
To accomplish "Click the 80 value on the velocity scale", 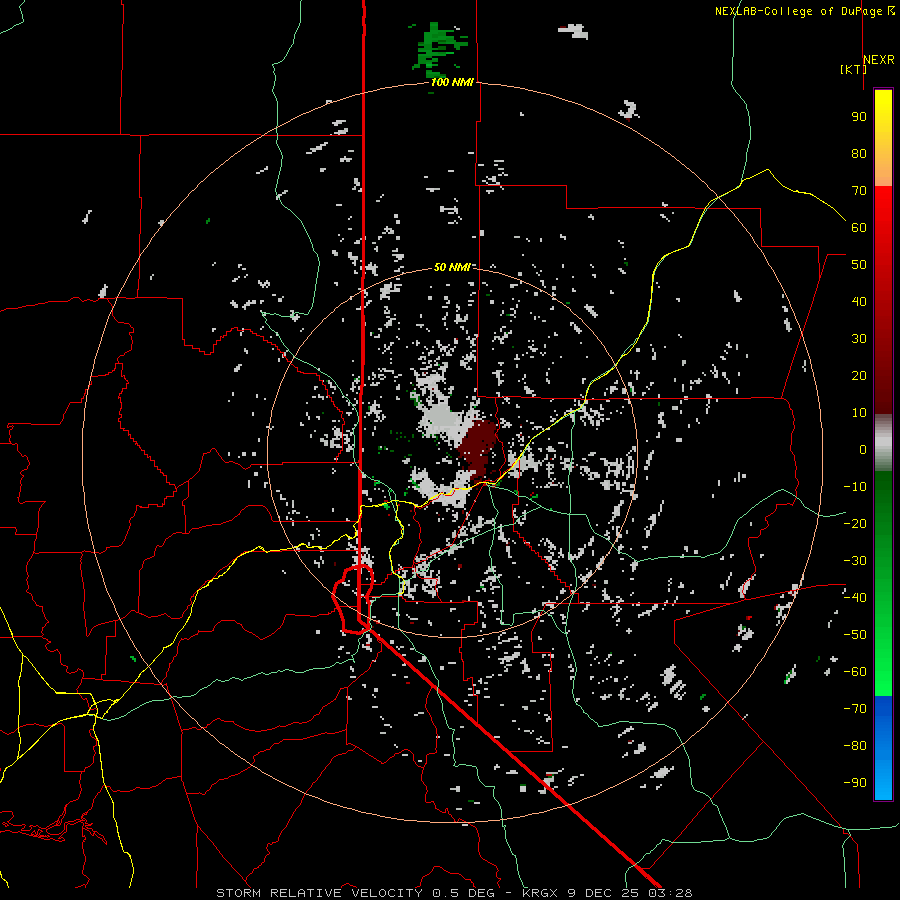I will pyautogui.click(x=859, y=153).
